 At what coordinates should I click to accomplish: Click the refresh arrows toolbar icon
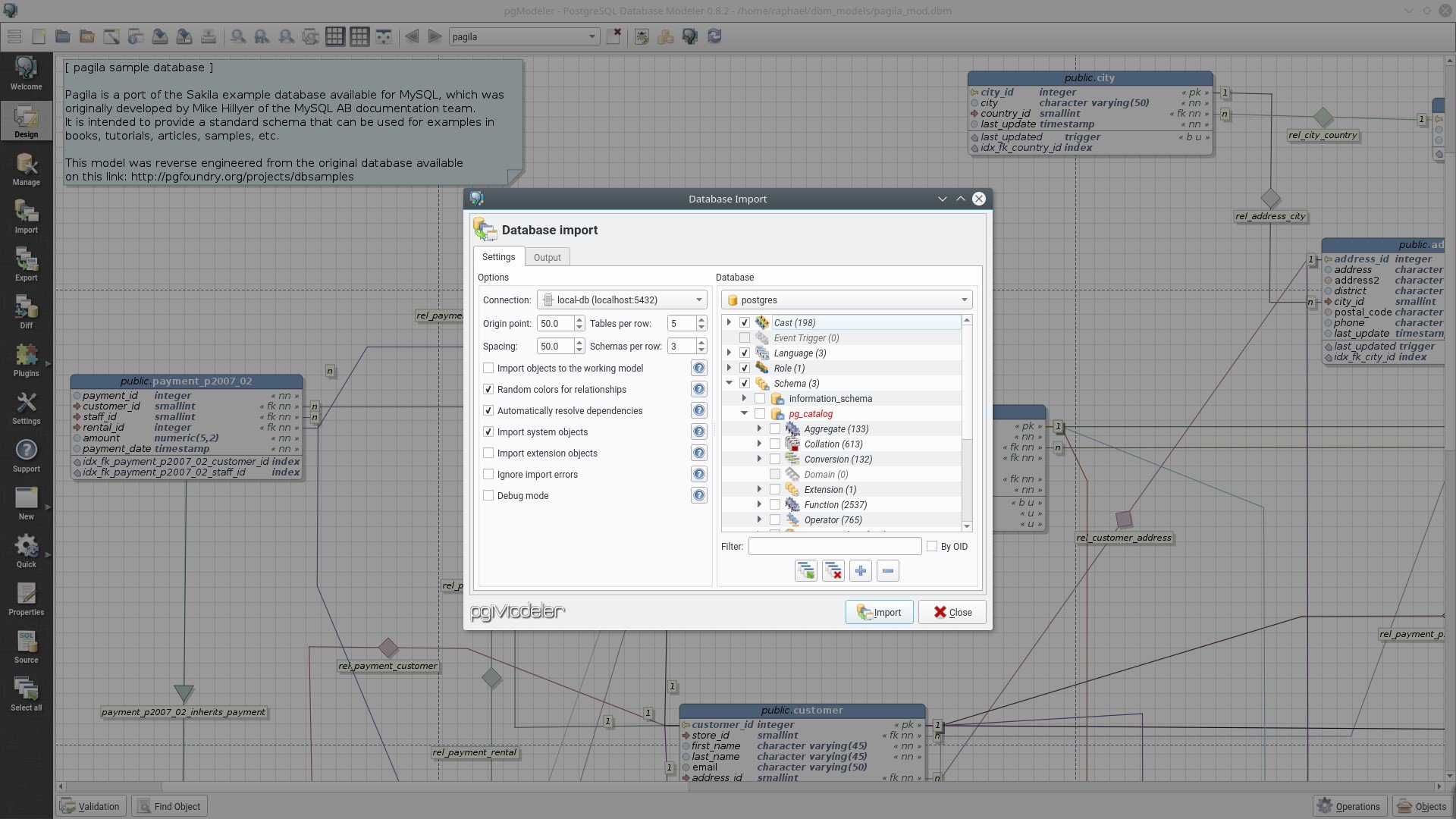[714, 36]
